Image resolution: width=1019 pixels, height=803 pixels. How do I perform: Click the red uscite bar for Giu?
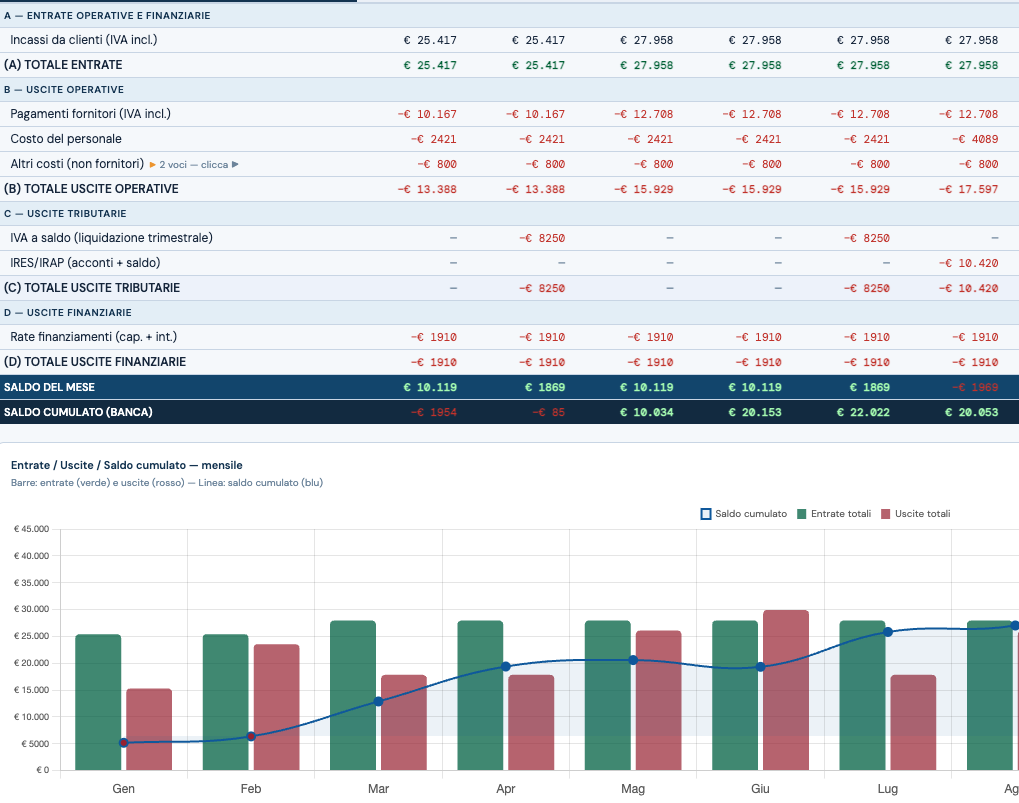pos(786,690)
